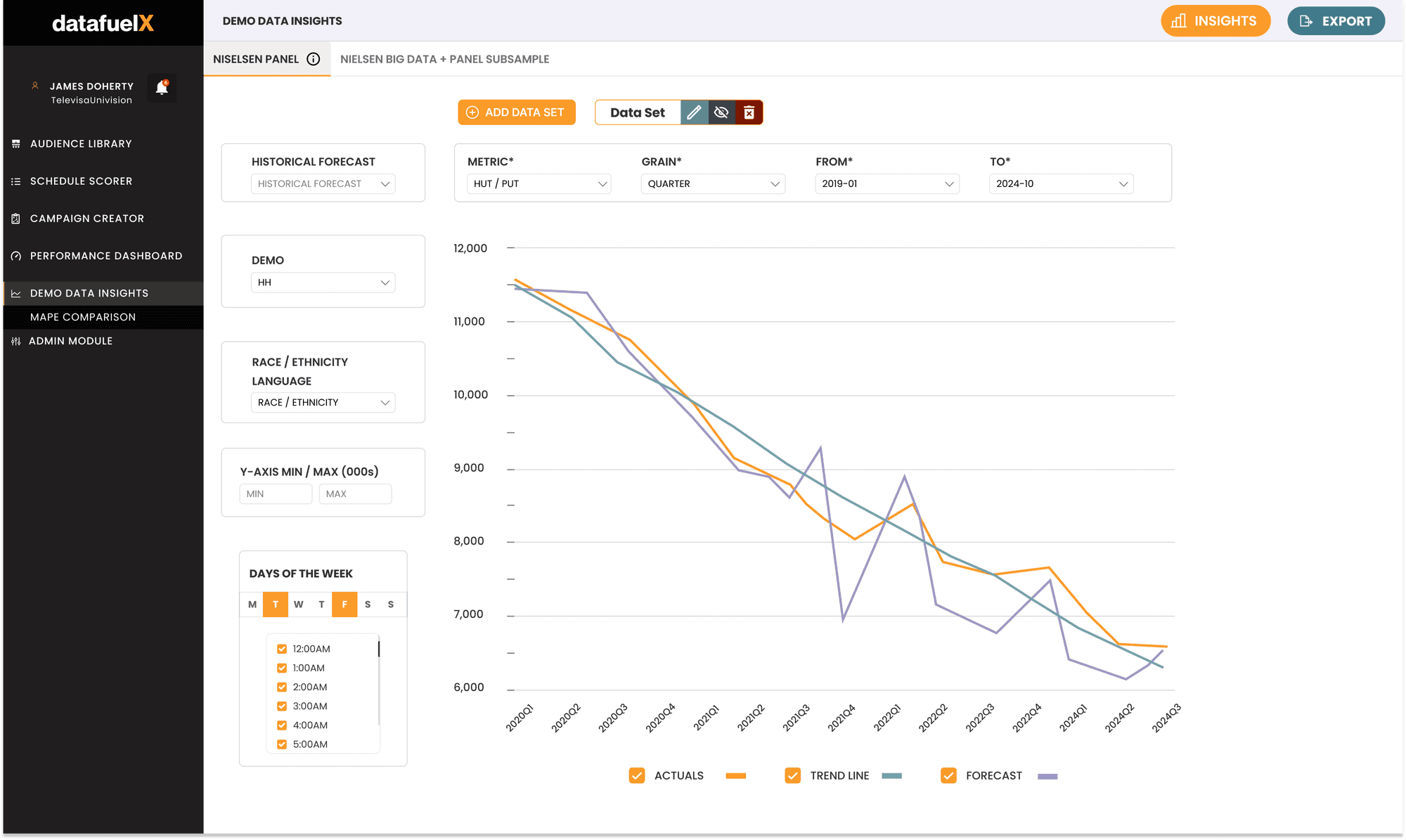Open the From 2019-01 dropdown
Image resolution: width=1406 pixels, height=840 pixels.
pos(887,183)
